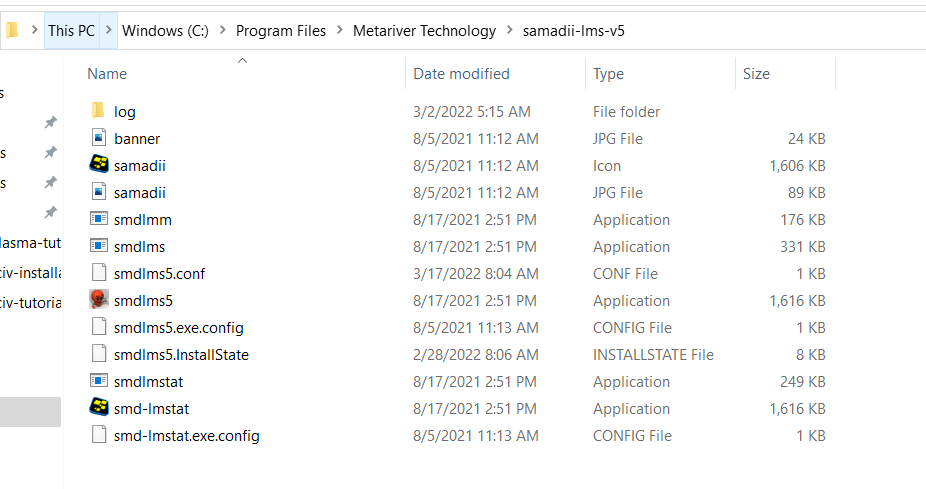Viewport: 926px width, 489px height.
Task: Sort files by Size column
Action: click(x=756, y=73)
